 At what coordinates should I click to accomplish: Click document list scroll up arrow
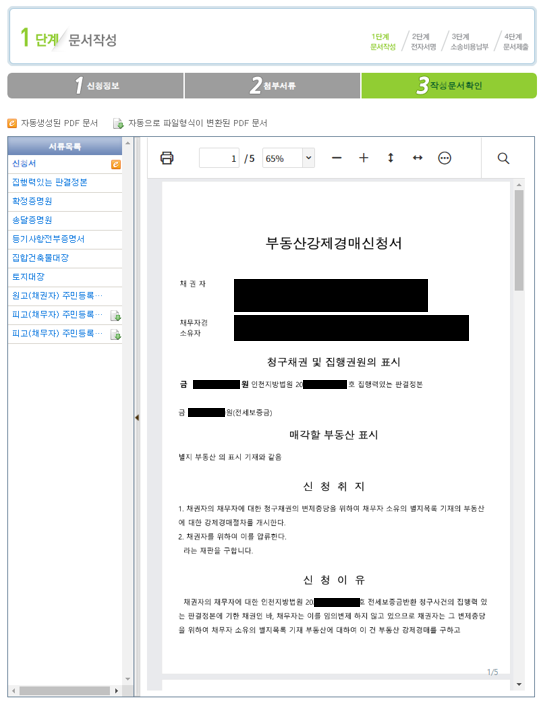coord(128,143)
